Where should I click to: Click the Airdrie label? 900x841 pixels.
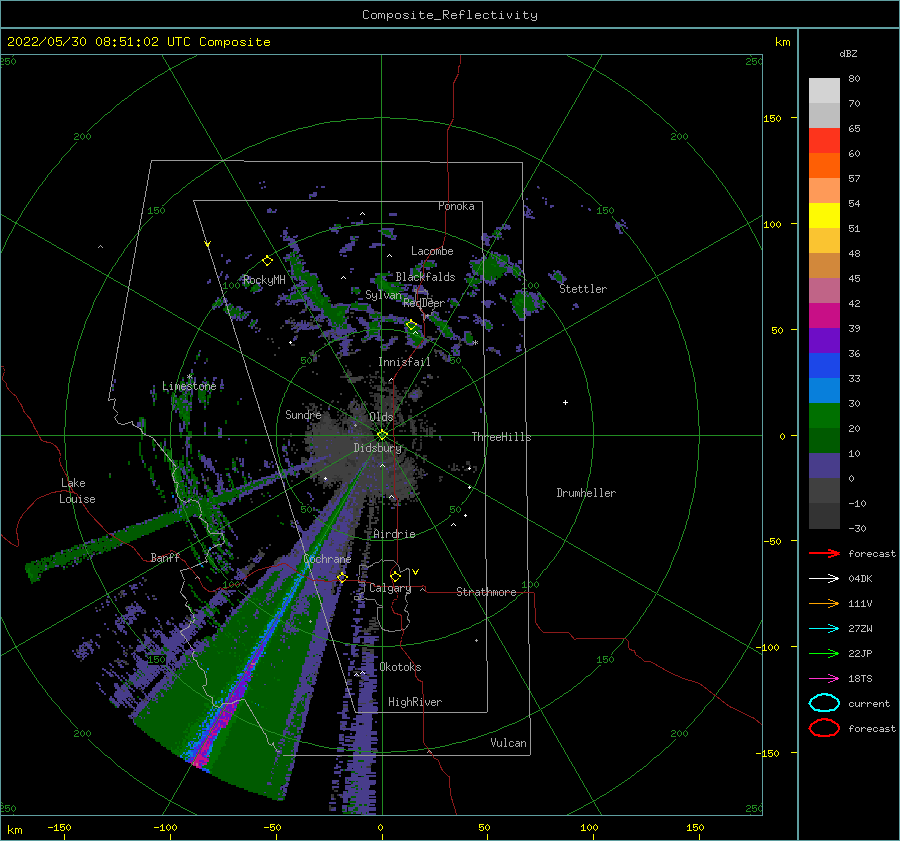(394, 534)
